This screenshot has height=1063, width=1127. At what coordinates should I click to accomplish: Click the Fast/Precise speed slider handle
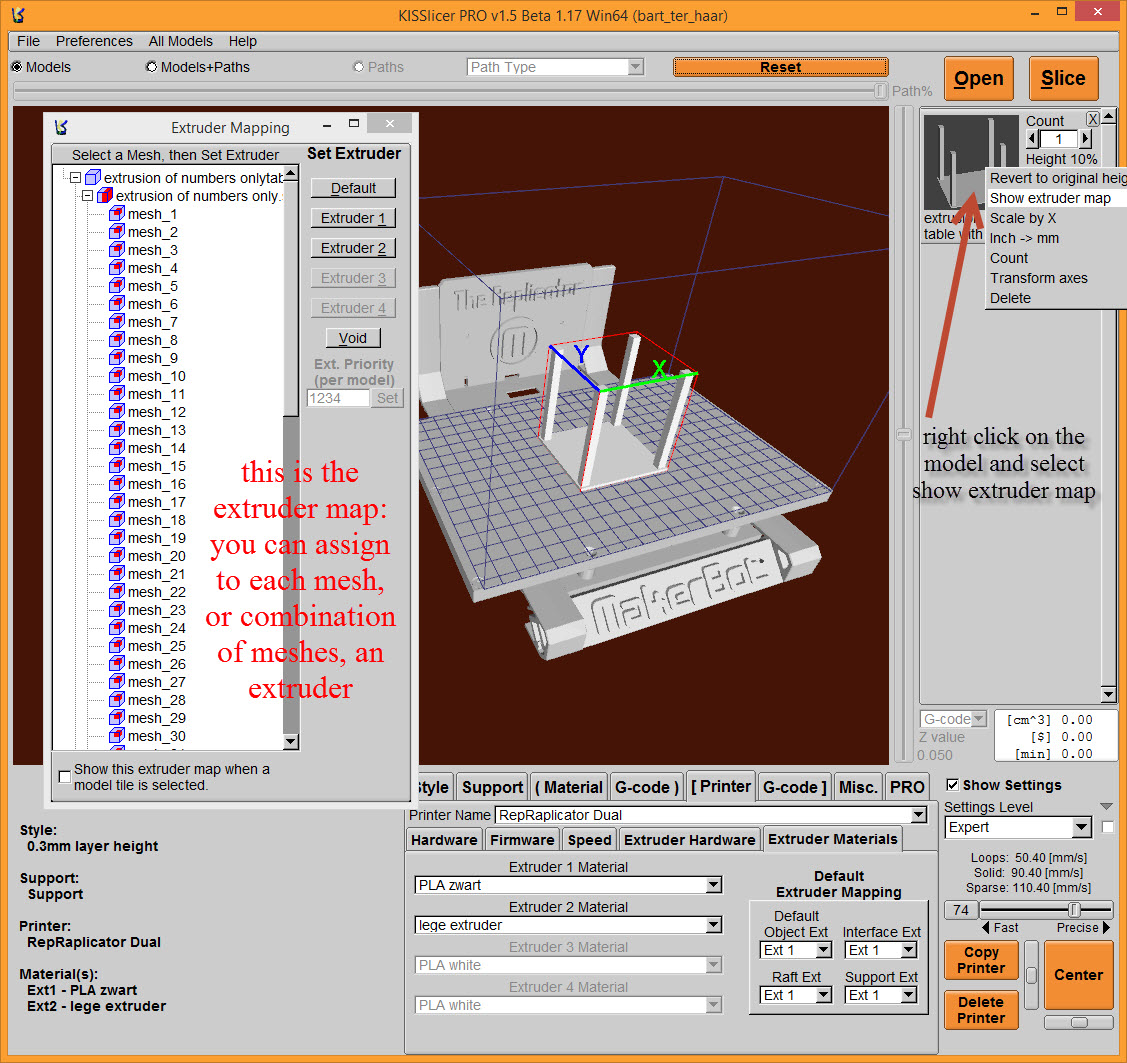(x=1075, y=909)
